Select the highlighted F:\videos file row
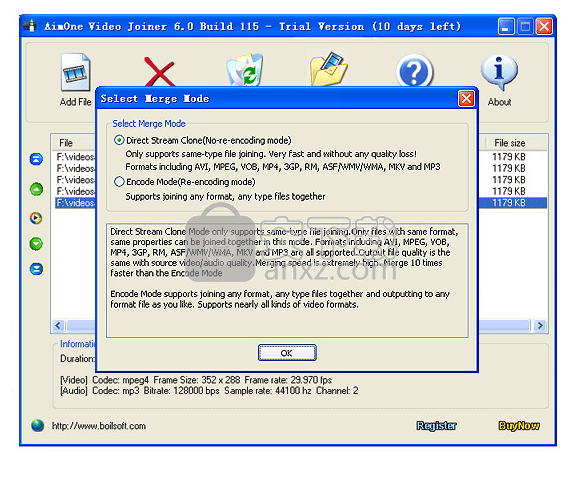 [75, 203]
